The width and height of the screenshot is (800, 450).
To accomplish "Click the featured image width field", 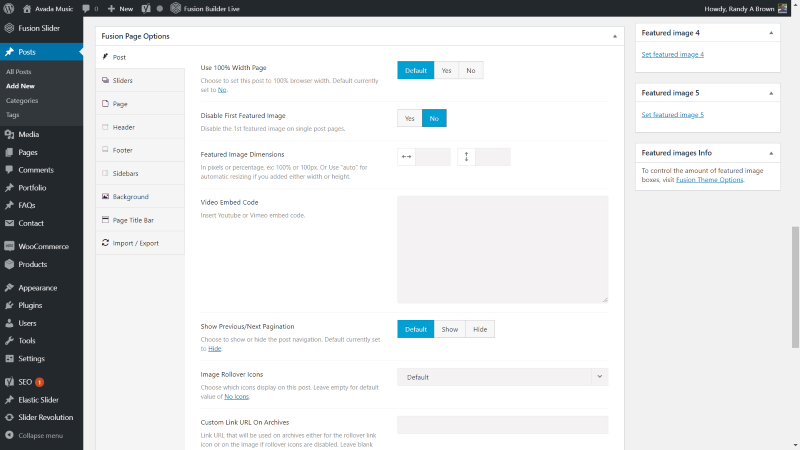I will point(433,157).
